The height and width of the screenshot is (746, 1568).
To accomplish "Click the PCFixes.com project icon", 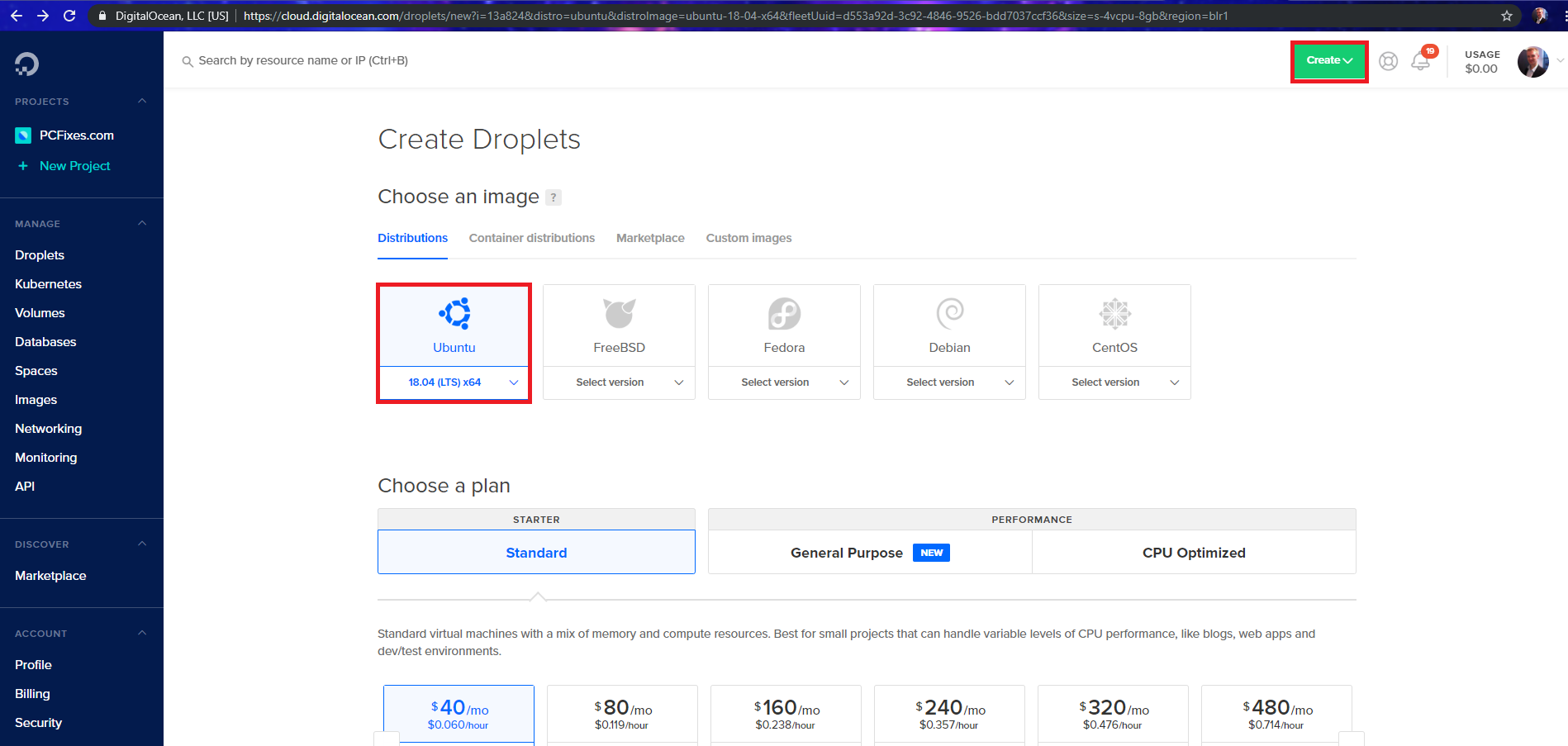I will click(23, 135).
